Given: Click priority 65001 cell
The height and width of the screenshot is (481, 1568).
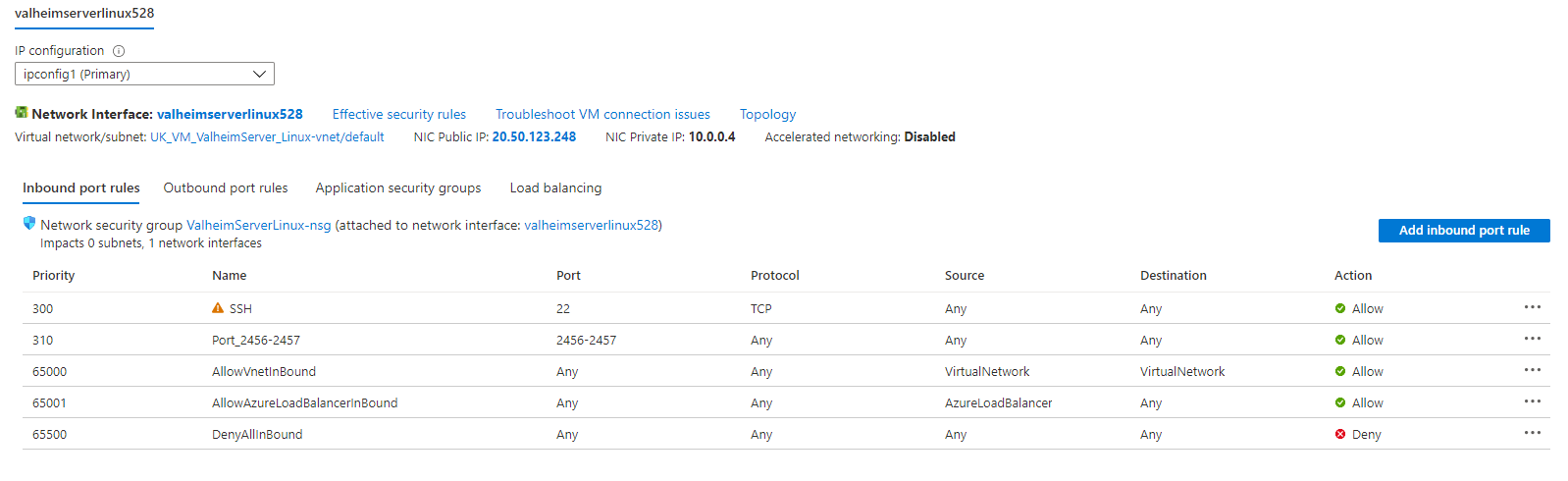Looking at the screenshot, I should (x=50, y=402).
